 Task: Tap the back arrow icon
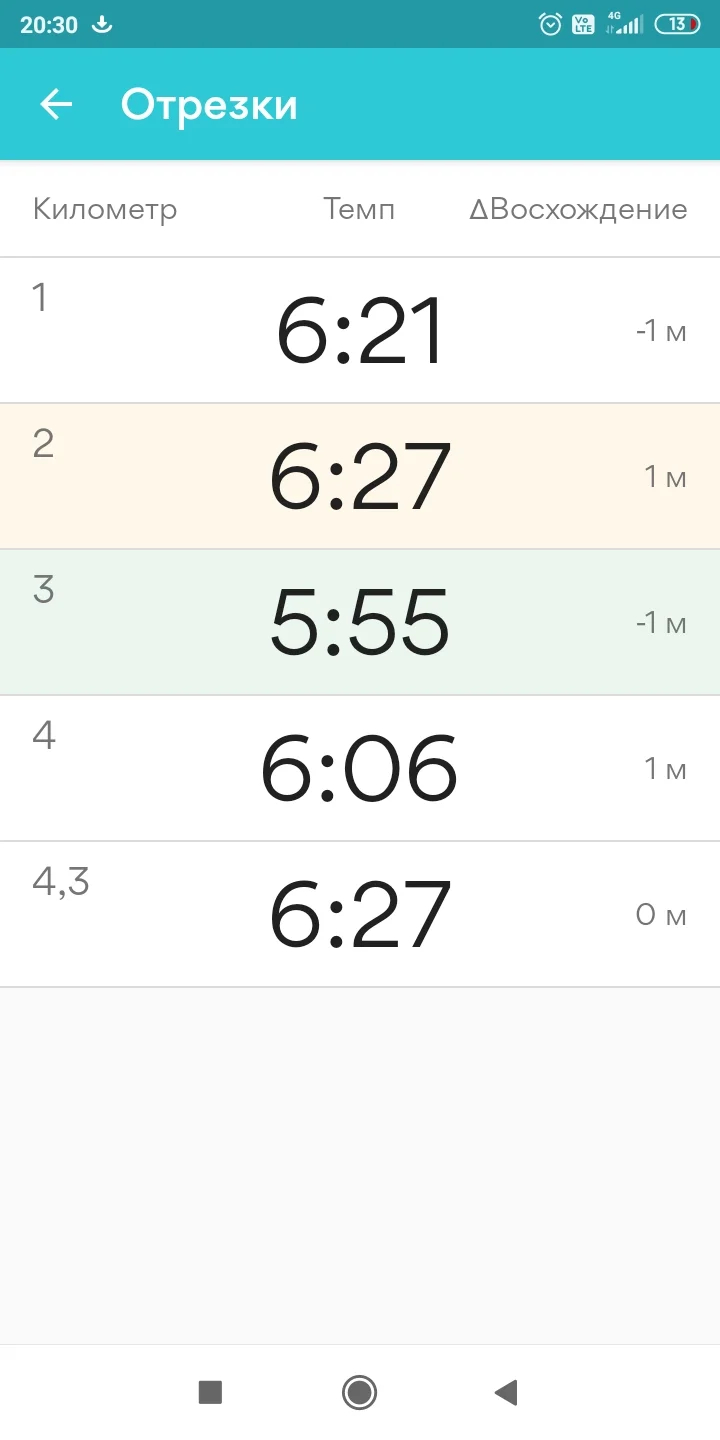coord(56,104)
